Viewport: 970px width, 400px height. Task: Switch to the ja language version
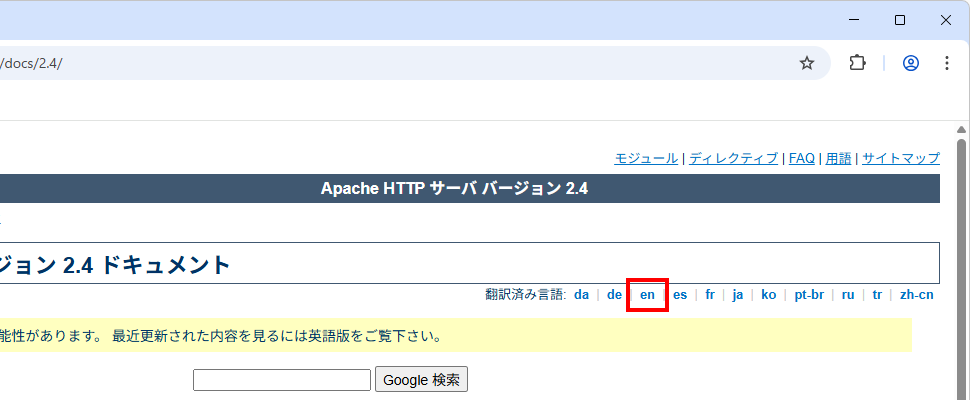coord(737,295)
